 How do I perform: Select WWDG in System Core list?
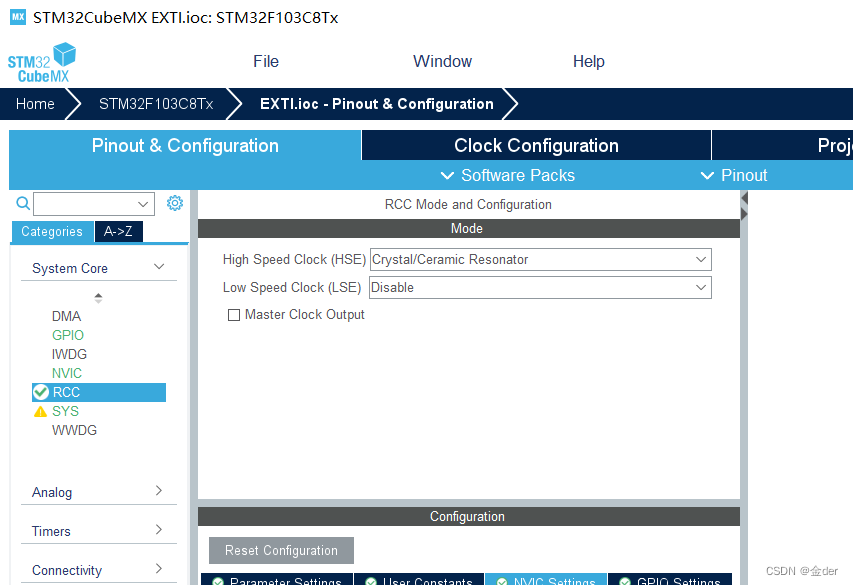75,430
